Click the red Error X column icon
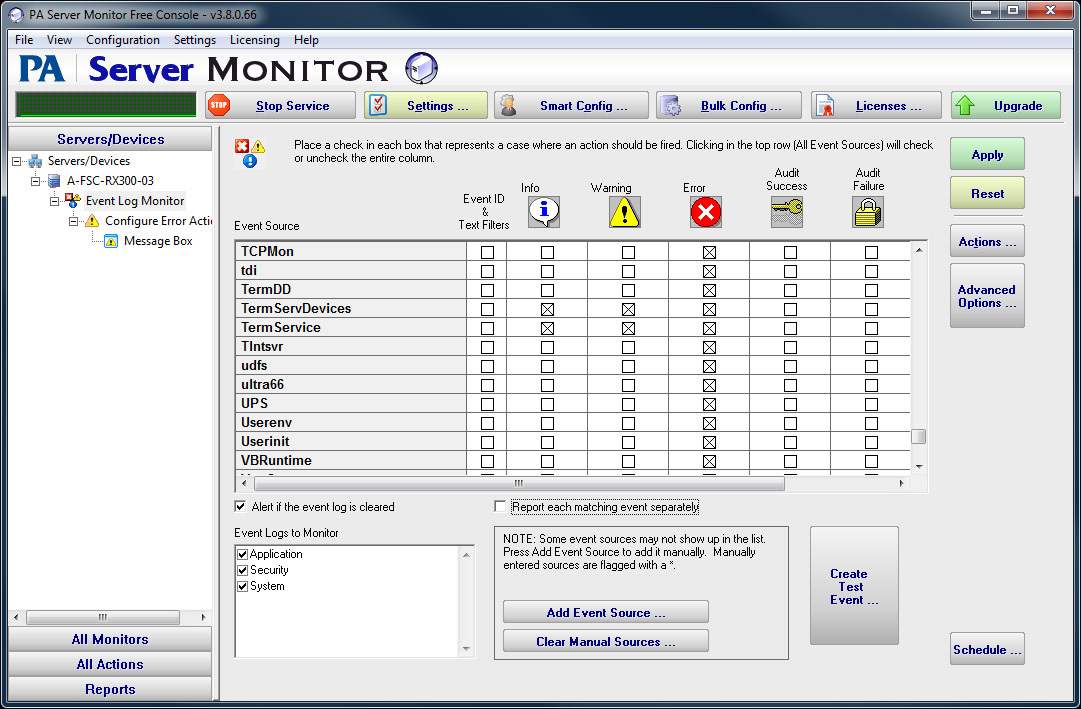The width and height of the screenshot is (1081, 709). (705, 212)
